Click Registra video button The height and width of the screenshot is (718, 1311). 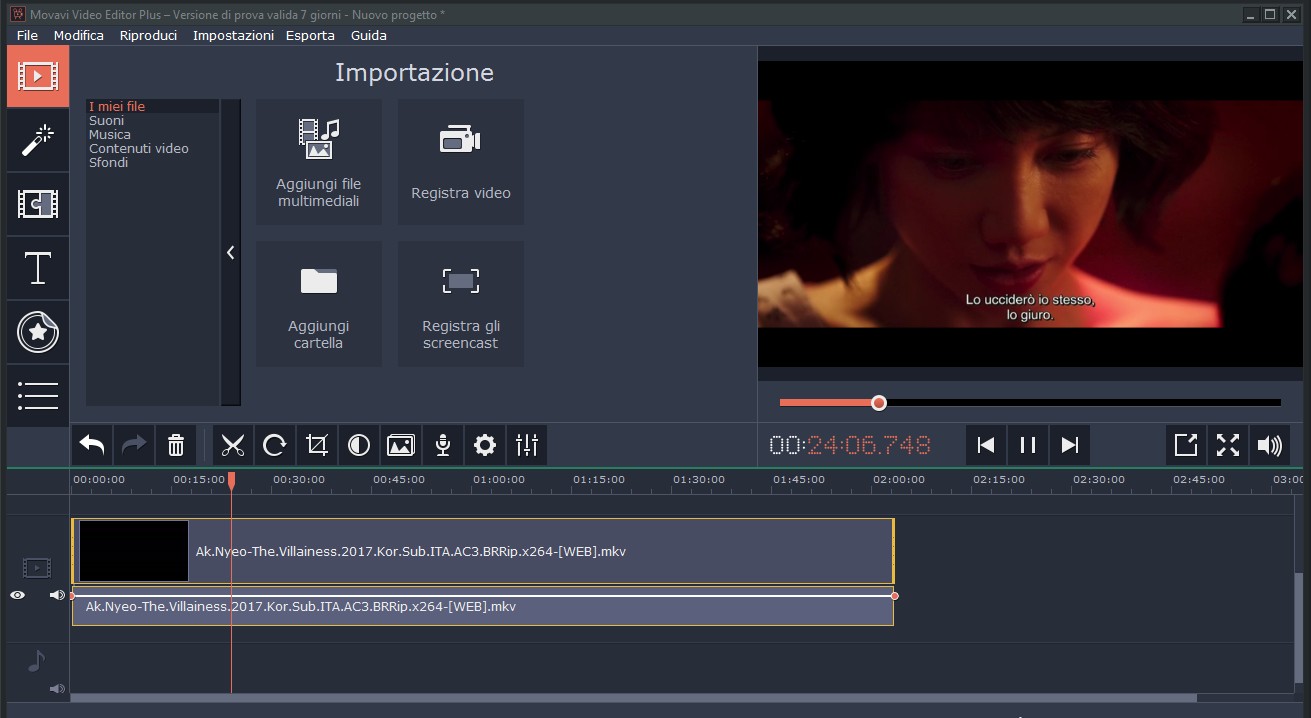pos(461,162)
